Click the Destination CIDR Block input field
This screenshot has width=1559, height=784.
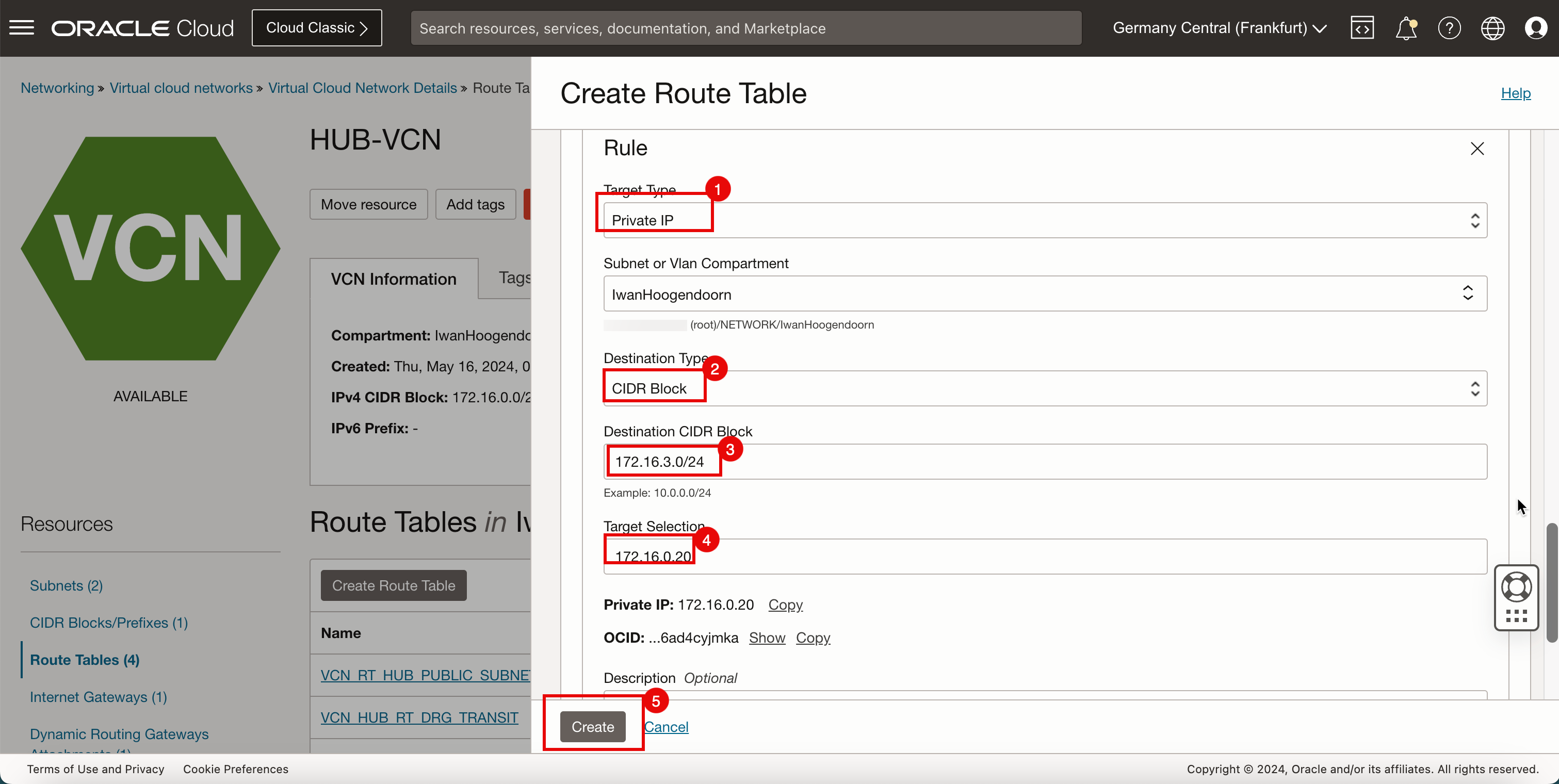1044,461
